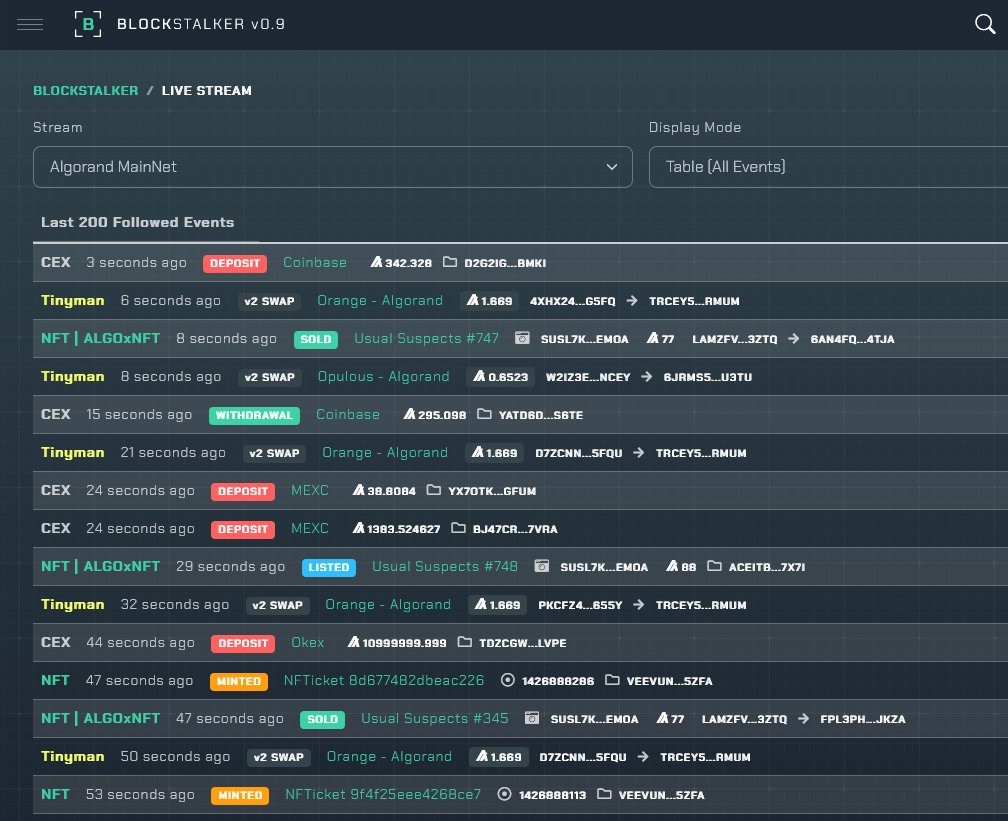The height and width of the screenshot is (821, 1008).
Task: Click the v2 SWAP chip on the Opulous row
Action: click(x=269, y=377)
